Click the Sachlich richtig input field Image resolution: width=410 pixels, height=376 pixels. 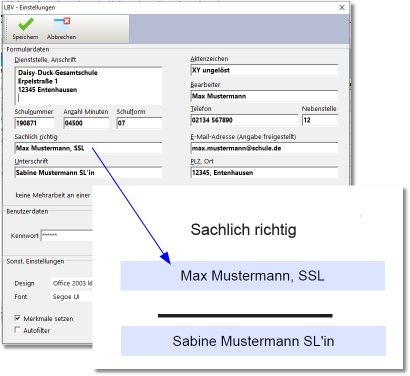click(88, 148)
